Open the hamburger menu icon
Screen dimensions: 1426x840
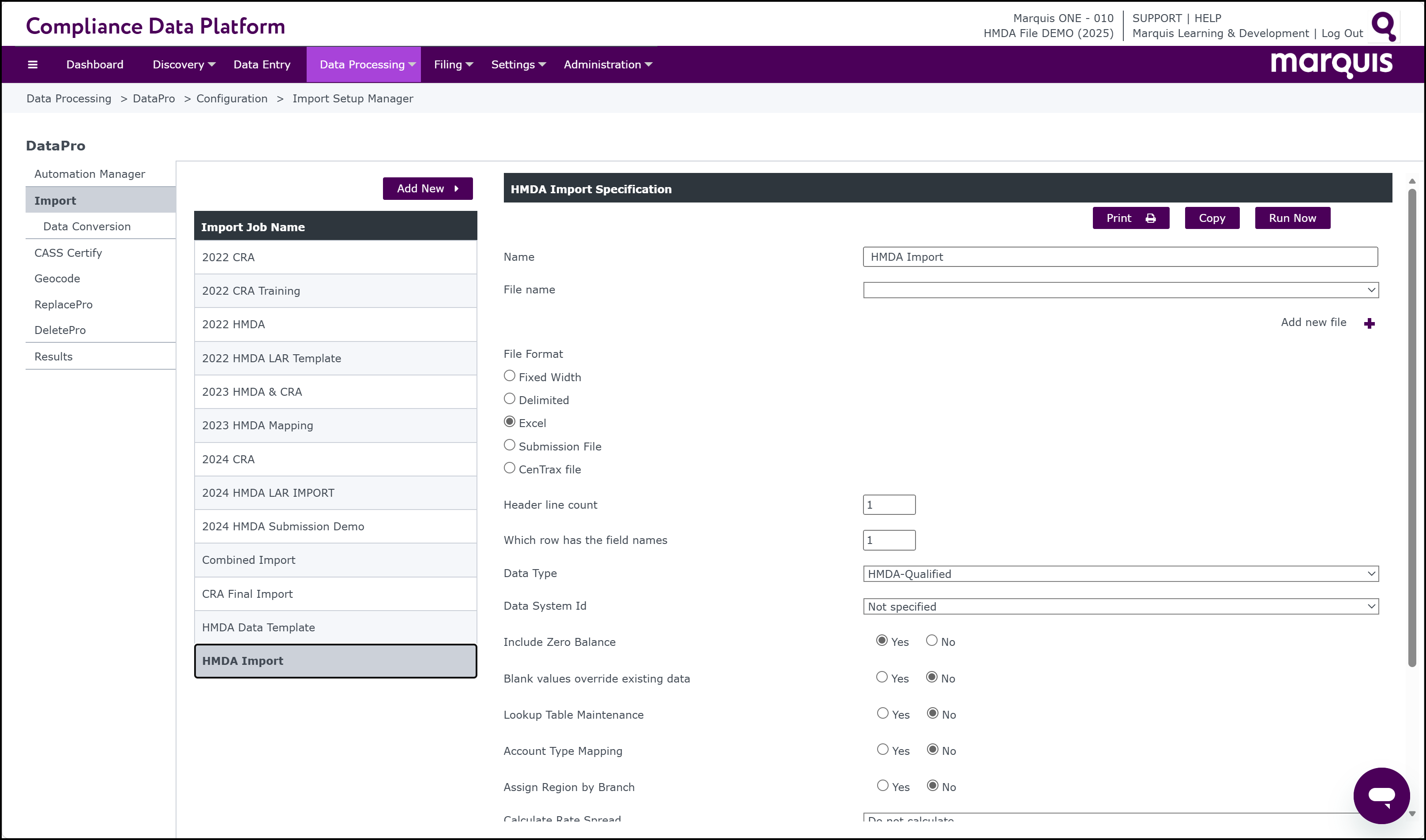pos(32,64)
